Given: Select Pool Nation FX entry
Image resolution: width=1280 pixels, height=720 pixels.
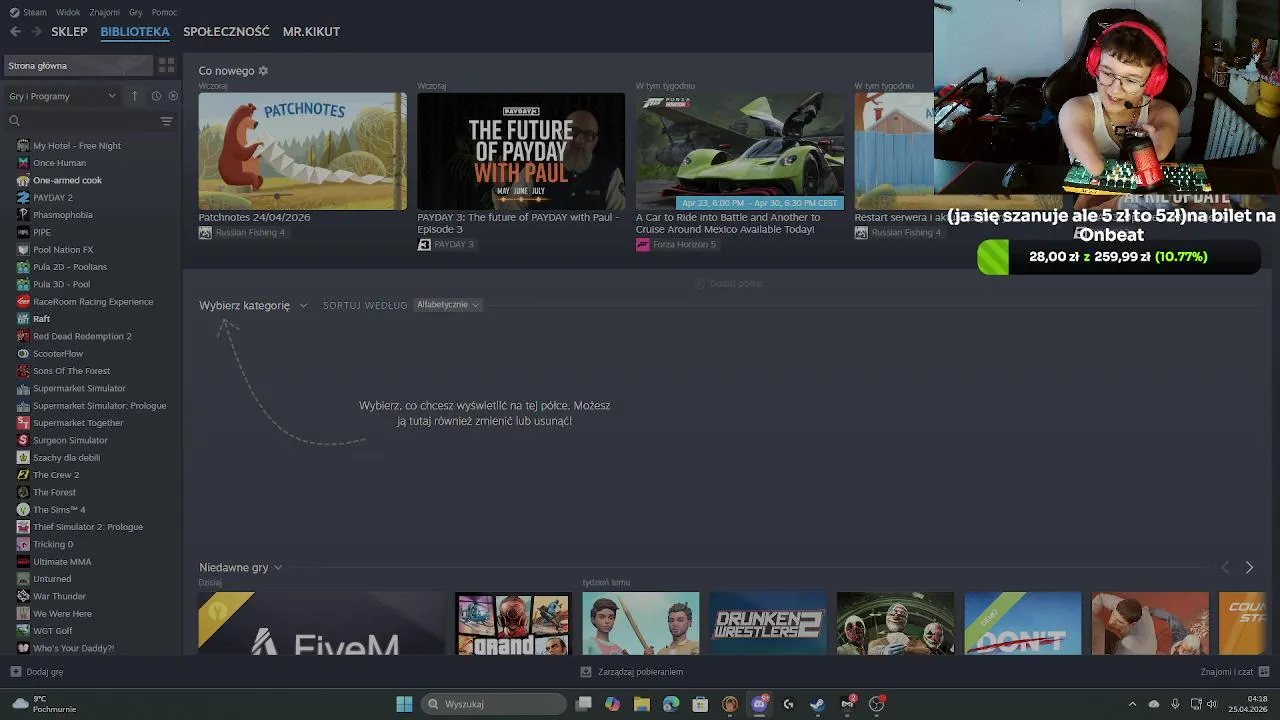Looking at the screenshot, I should [63, 250].
